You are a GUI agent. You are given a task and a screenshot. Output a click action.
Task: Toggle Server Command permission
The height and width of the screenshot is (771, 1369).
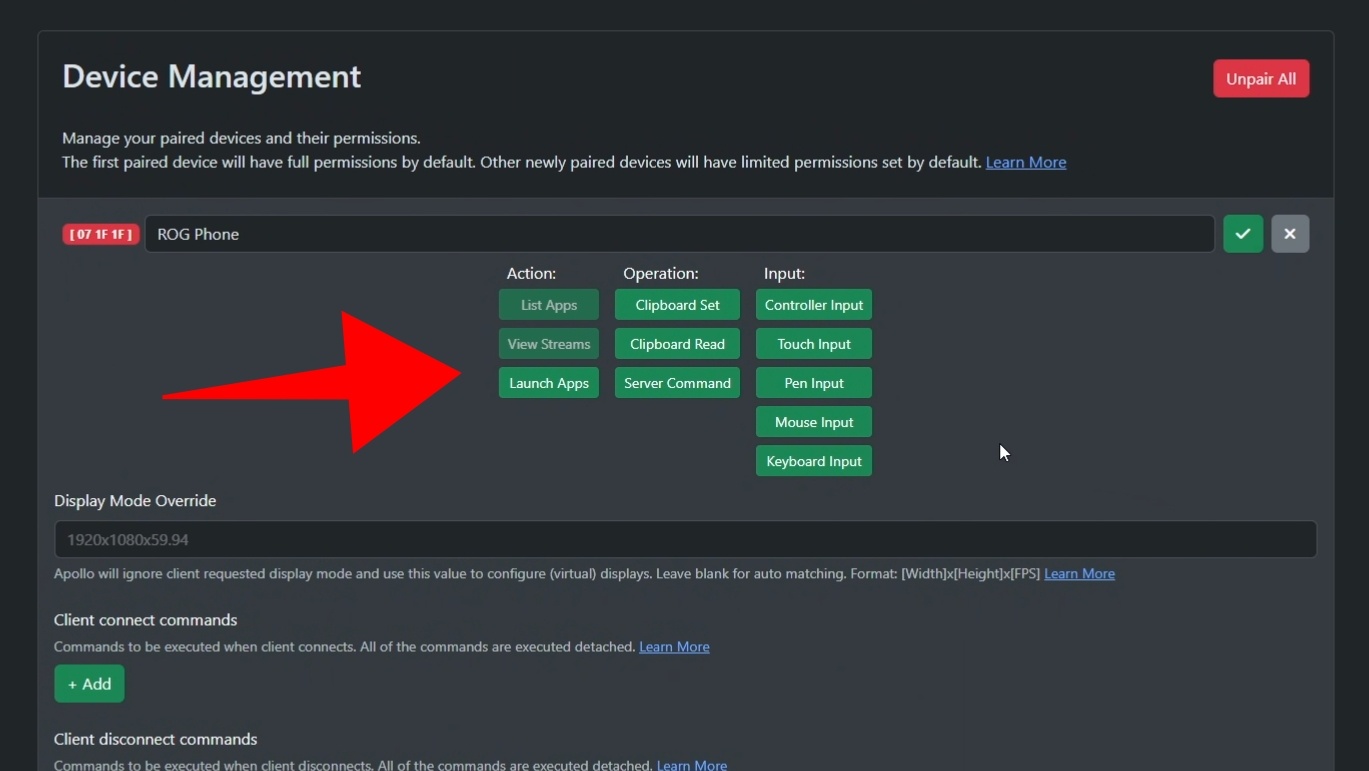[x=677, y=383]
